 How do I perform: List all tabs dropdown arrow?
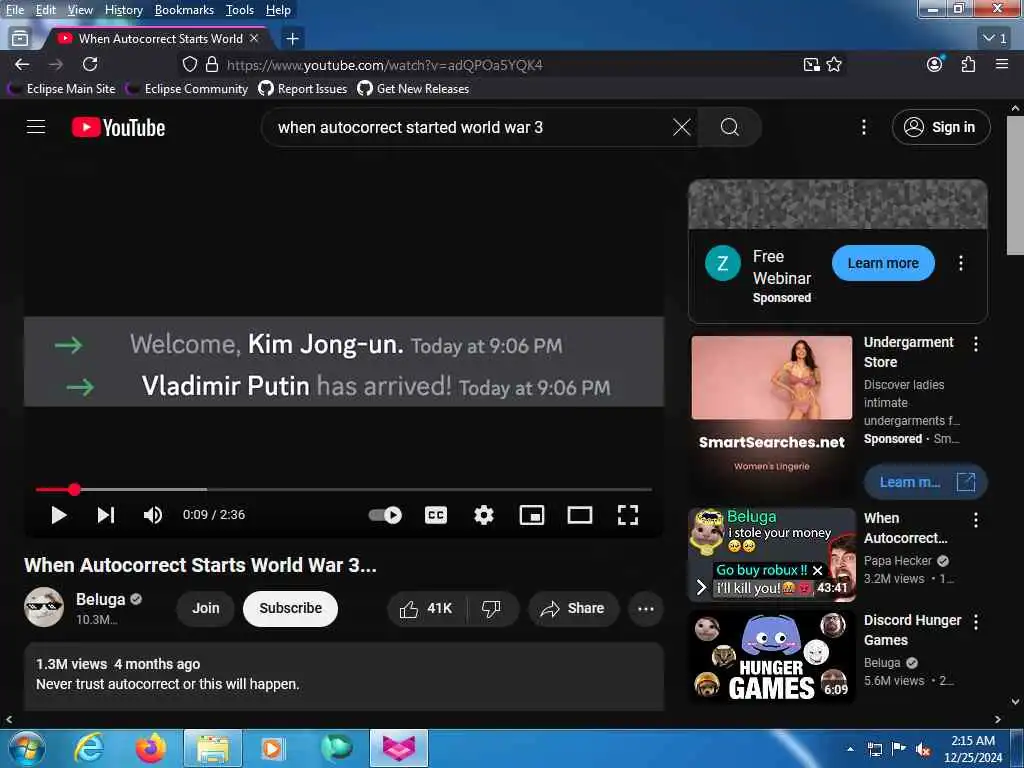coord(995,39)
